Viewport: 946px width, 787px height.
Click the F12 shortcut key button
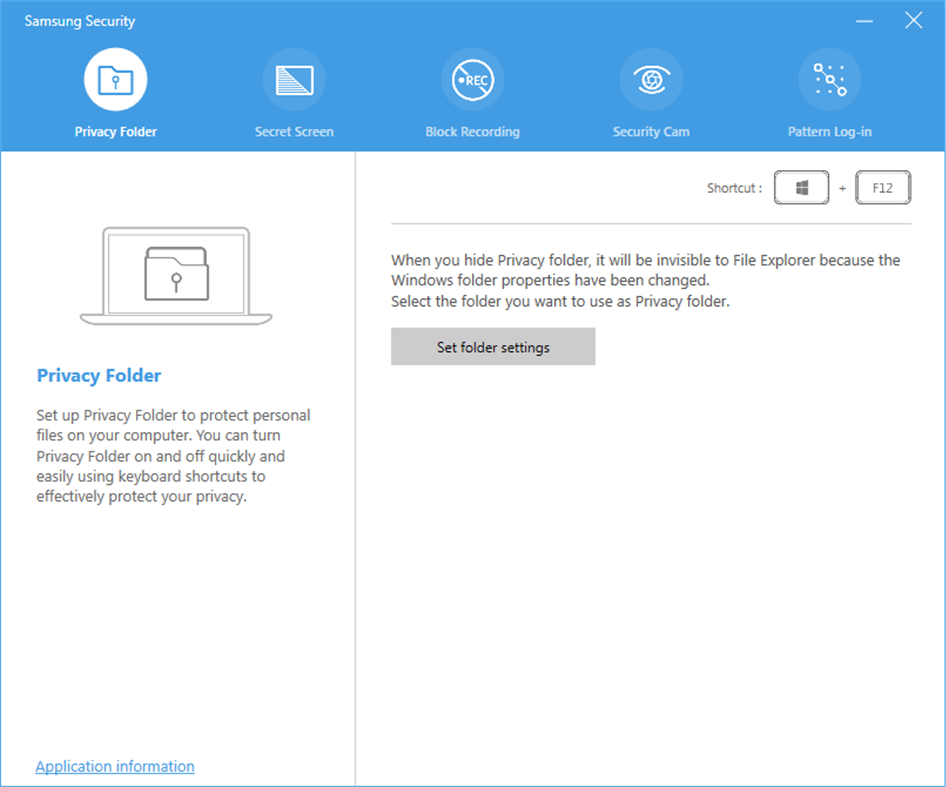click(883, 187)
